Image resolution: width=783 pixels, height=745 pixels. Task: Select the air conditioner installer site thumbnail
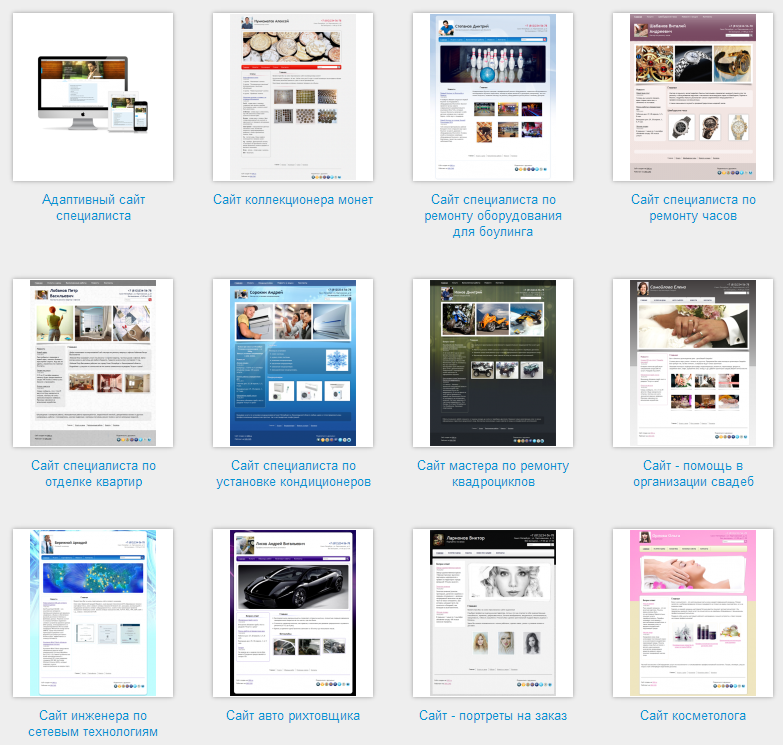293,362
